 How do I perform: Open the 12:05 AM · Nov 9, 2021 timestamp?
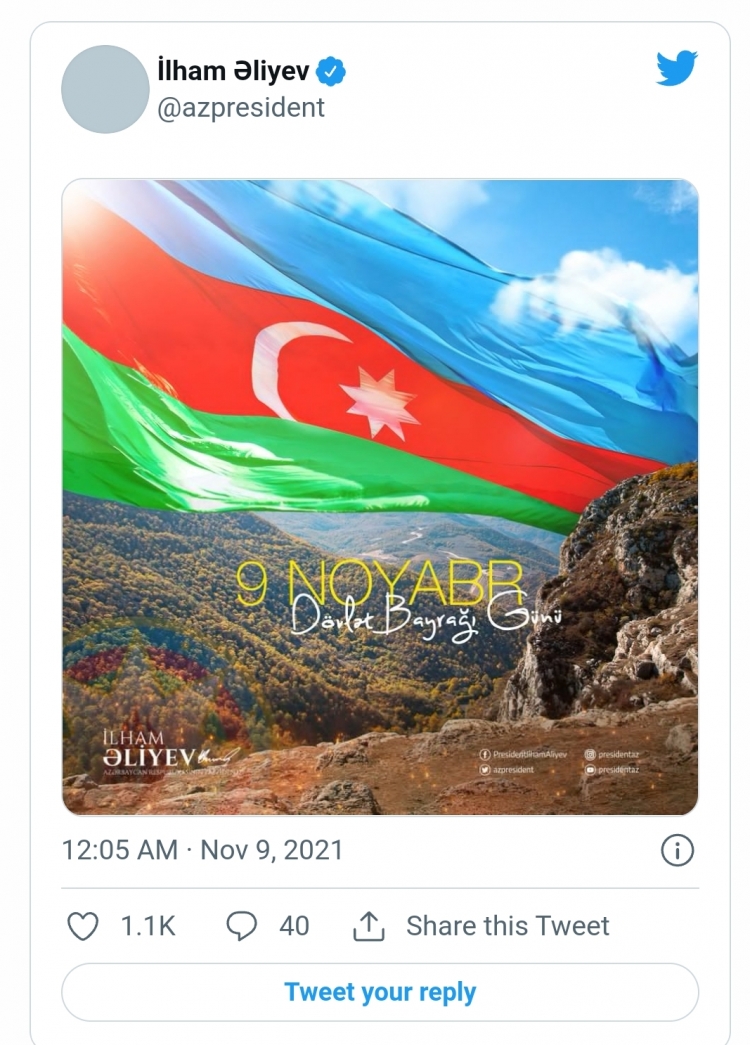202,850
